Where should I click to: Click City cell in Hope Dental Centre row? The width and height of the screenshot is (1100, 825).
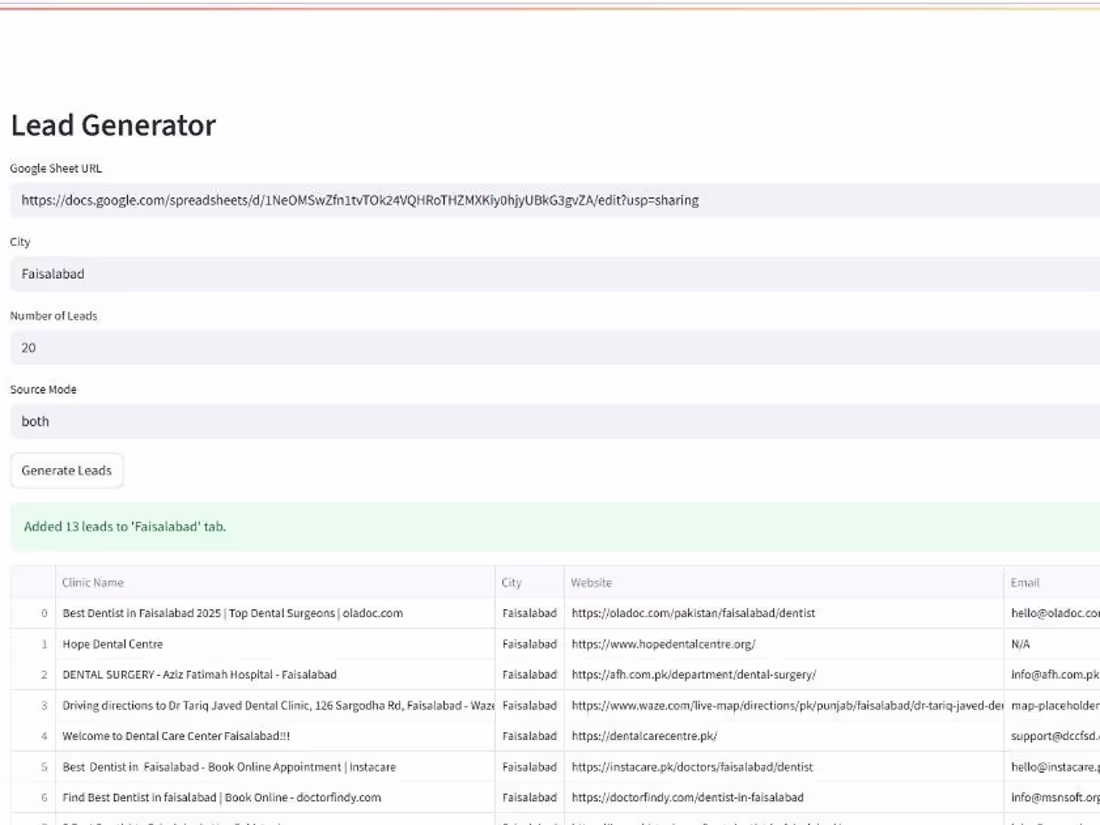[530, 644]
